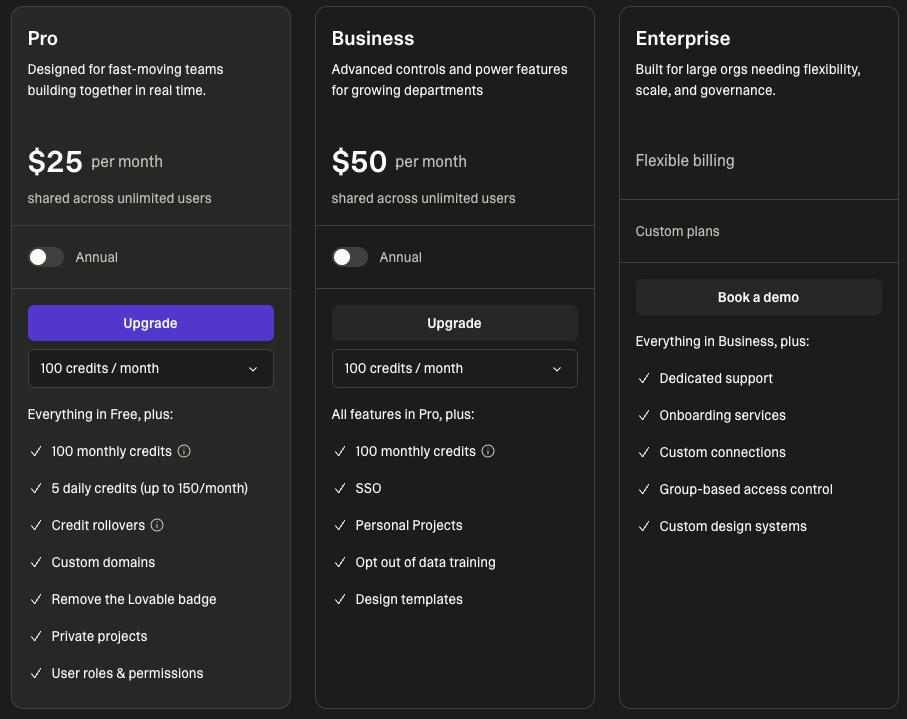Image resolution: width=907 pixels, height=719 pixels.
Task: Click the checkmark icon beside Dedicated support
Action: click(x=644, y=378)
